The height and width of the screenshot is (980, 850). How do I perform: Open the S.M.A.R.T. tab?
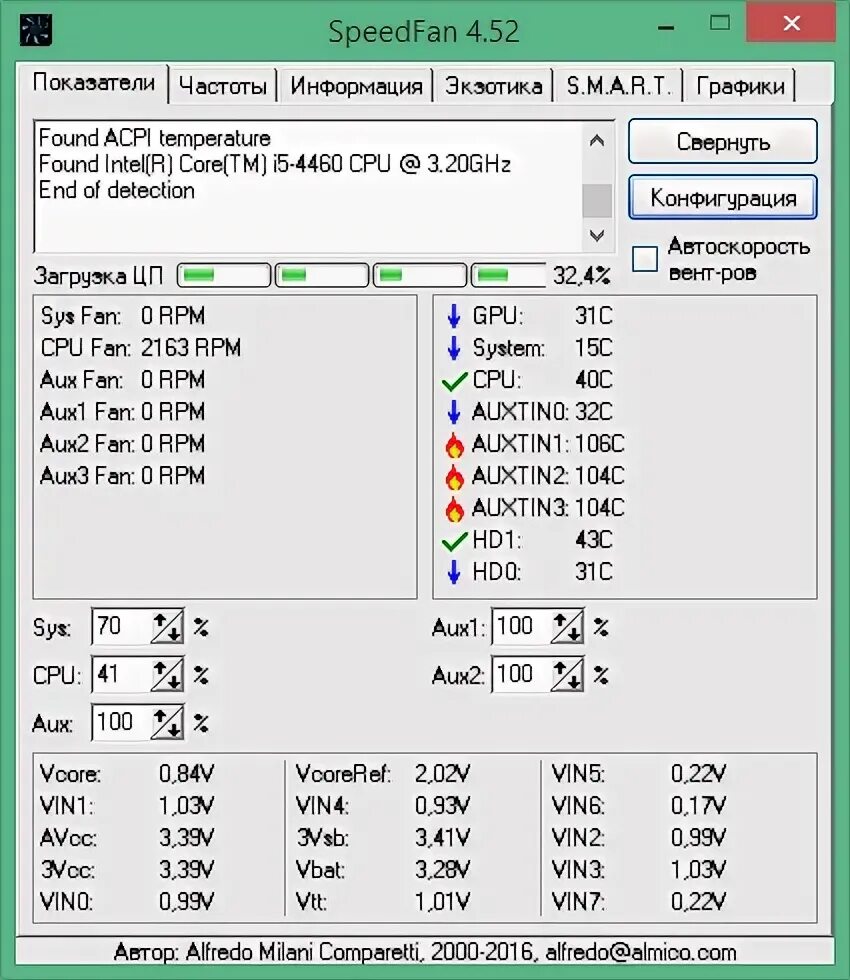618,86
